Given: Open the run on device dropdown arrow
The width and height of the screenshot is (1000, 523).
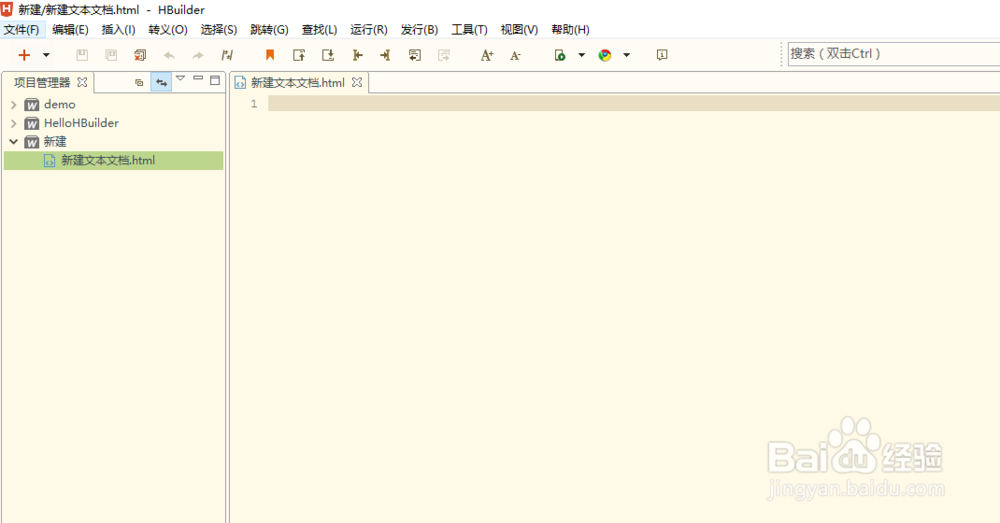Looking at the screenshot, I should point(582,55).
